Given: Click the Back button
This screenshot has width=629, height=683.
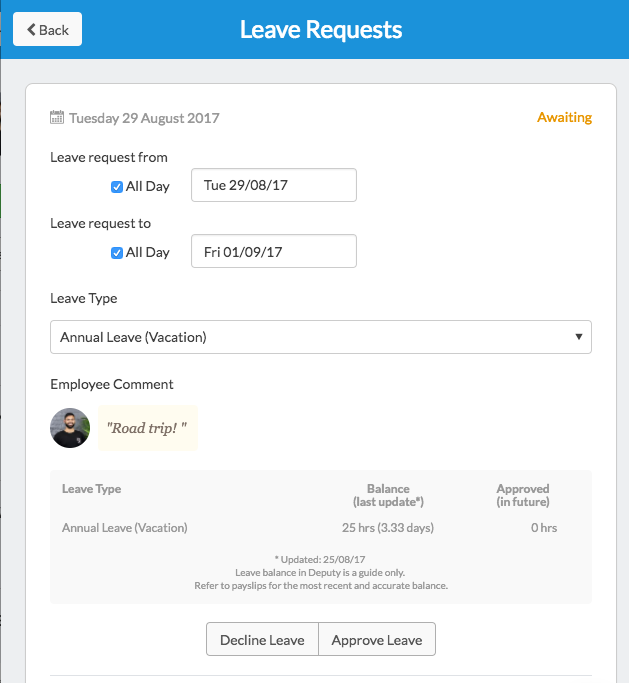Looking at the screenshot, I should point(48,30).
